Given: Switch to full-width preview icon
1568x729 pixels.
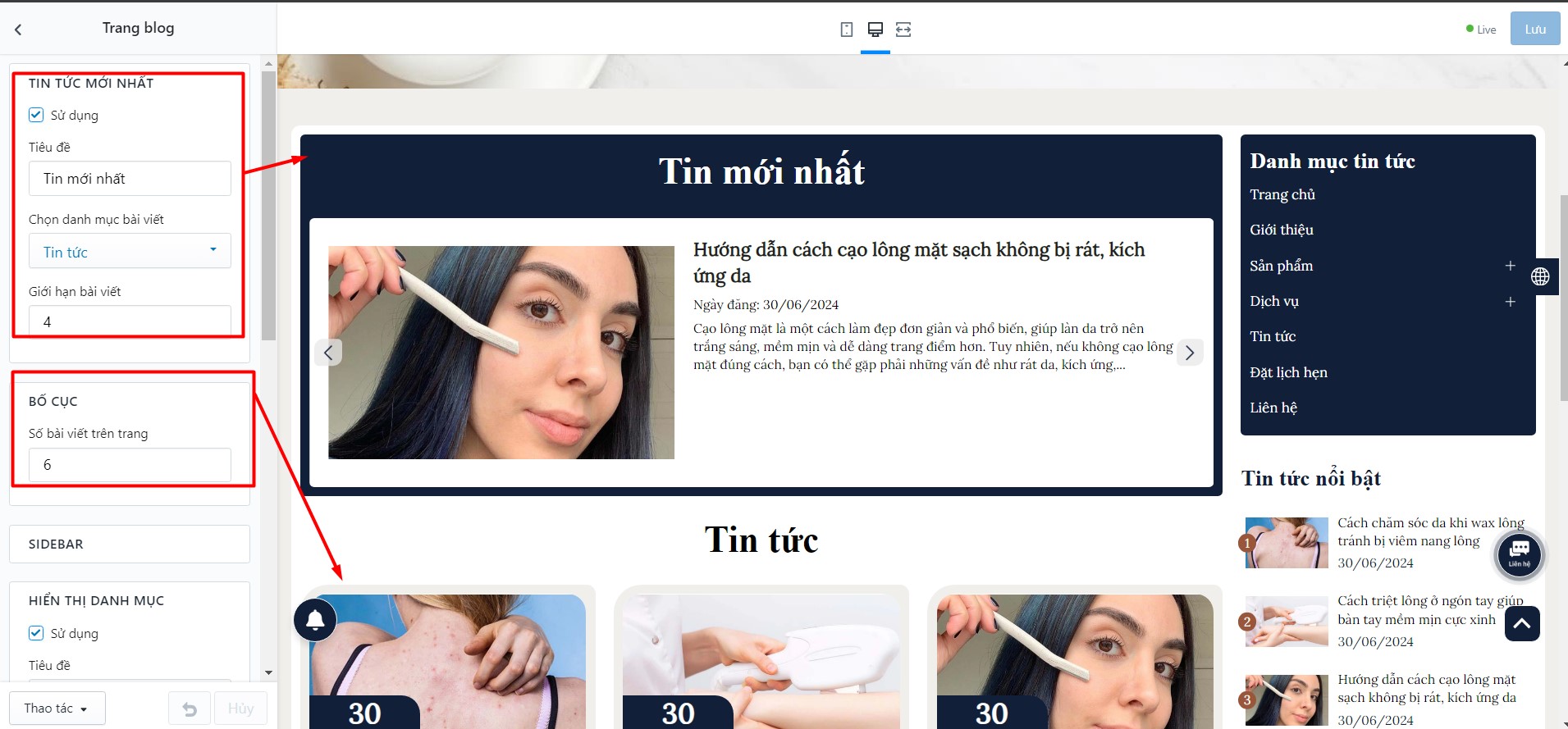Looking at the screenshot, I should point(903,30).
